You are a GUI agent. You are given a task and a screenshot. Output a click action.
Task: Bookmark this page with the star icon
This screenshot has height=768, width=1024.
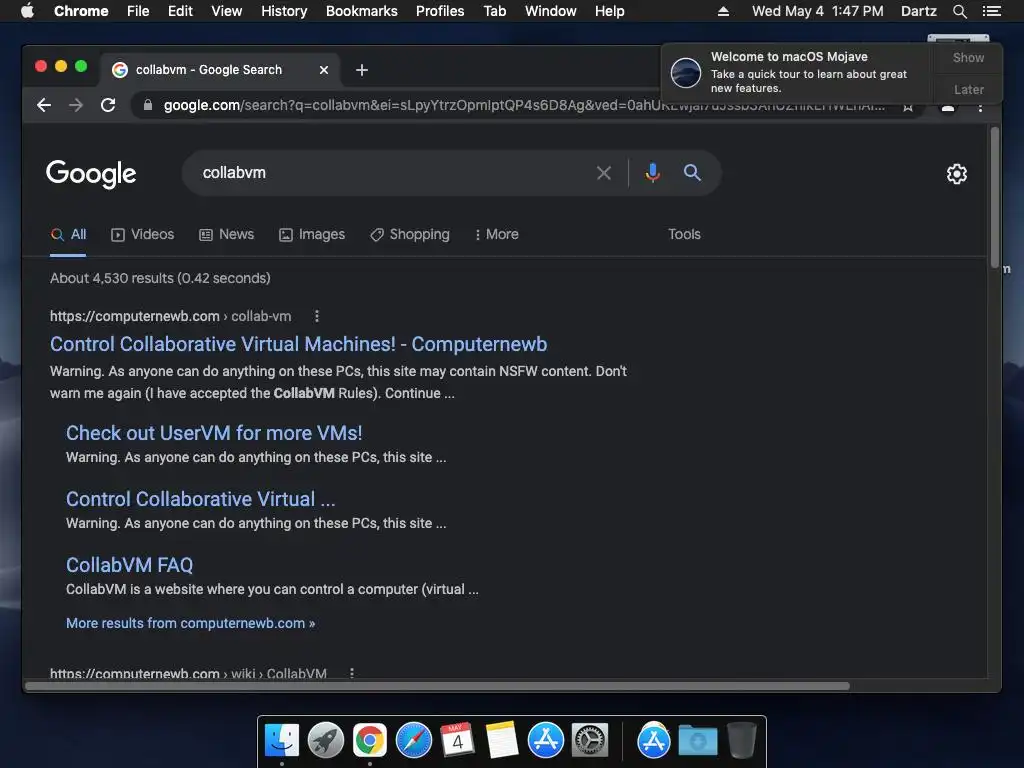908,107
